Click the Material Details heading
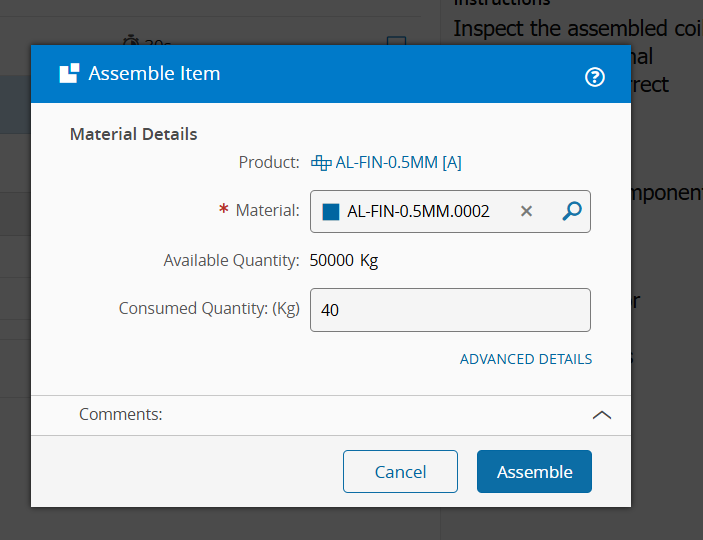The height and width of the screenshot is (540, 703). (x=134, y=134)
